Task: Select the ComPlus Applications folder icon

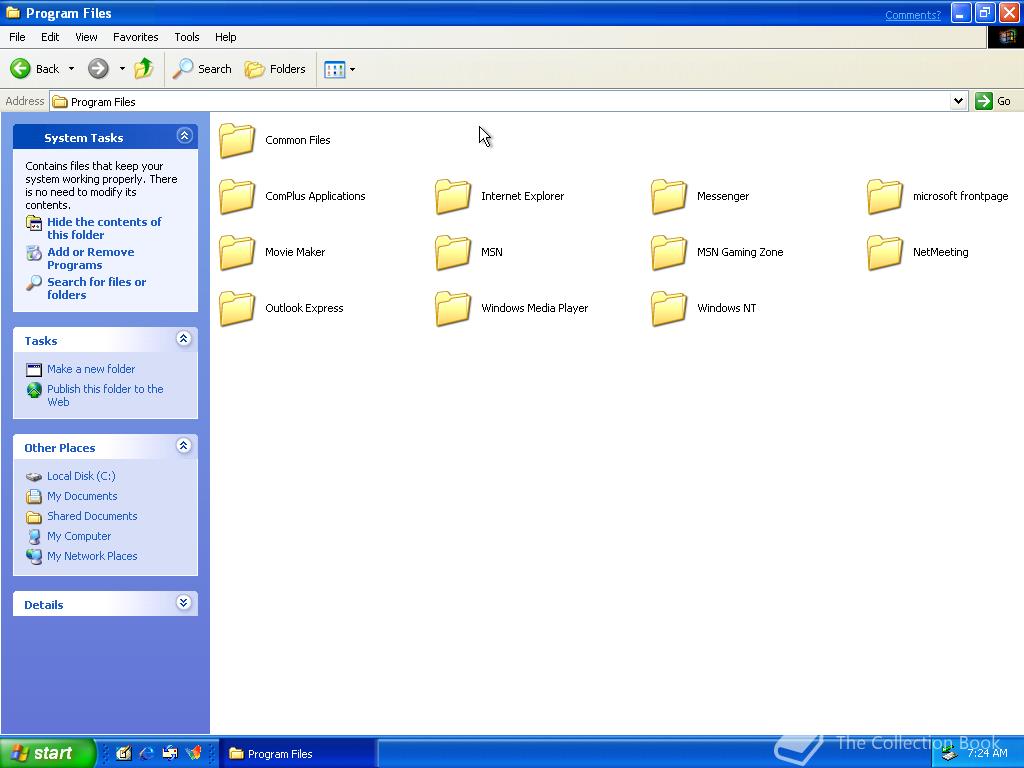Action: point(236,196)
